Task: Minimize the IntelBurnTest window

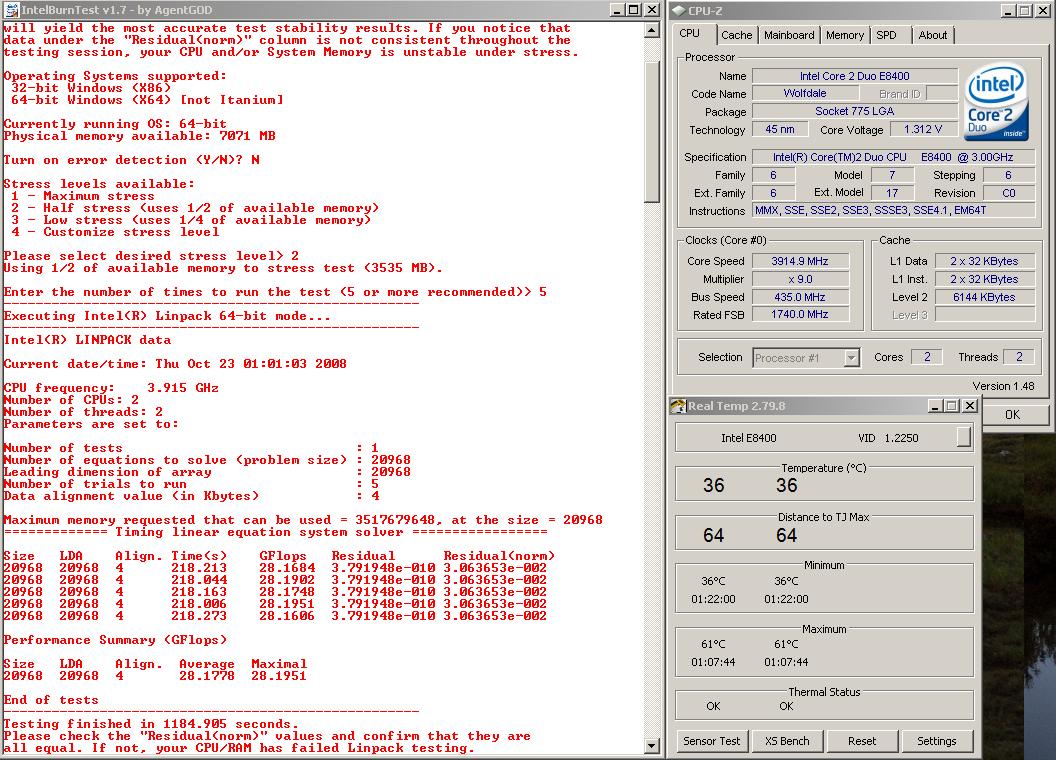Action: (x=618, y=9)
